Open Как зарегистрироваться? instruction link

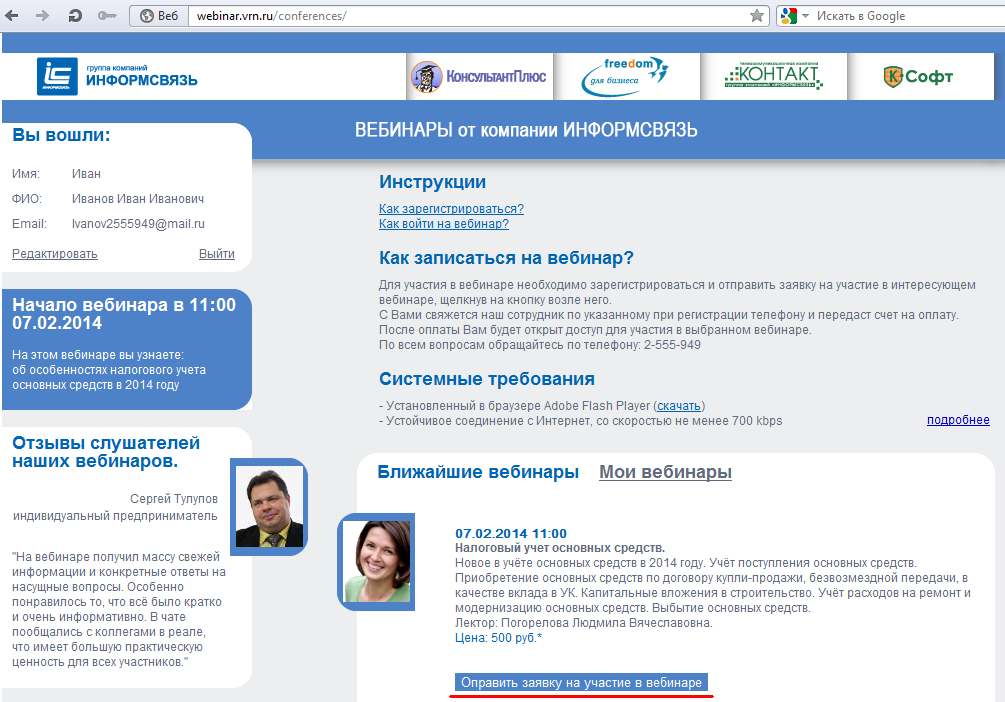point(451,209)
